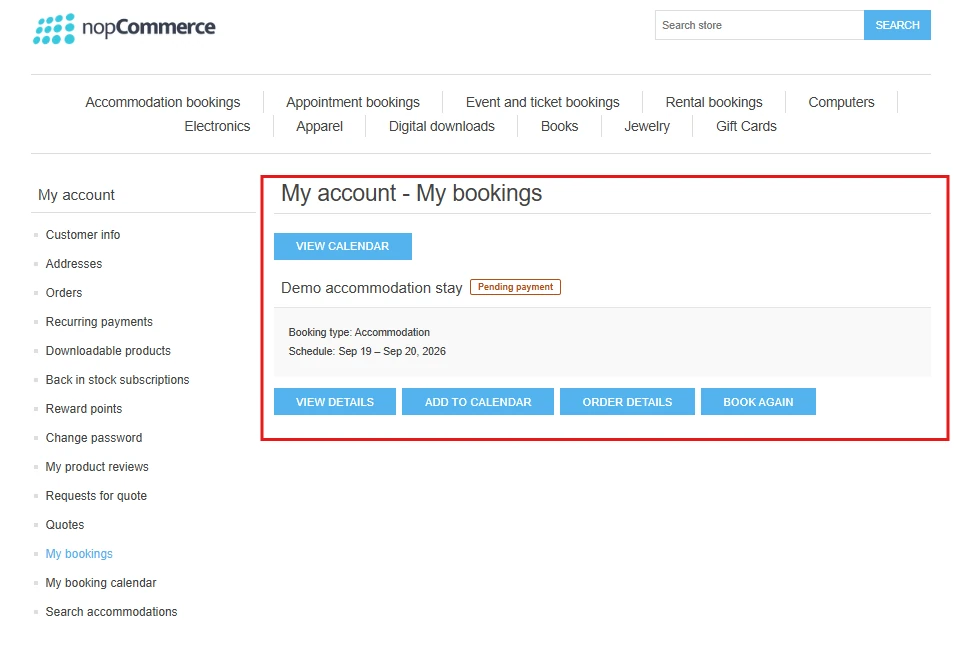Open Downloadable products sidebar link

108,351
